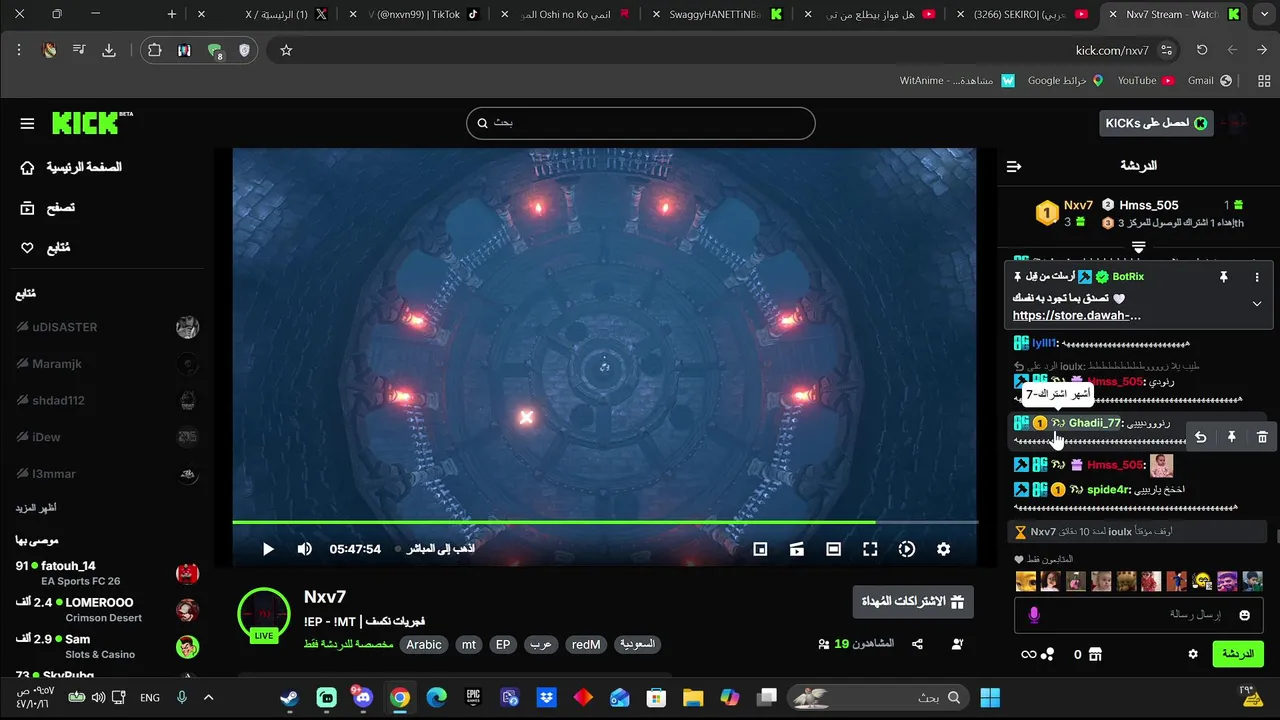Reply to Ghadii_77's message
1280x720 pixels.
click(x=1200, y=437)
